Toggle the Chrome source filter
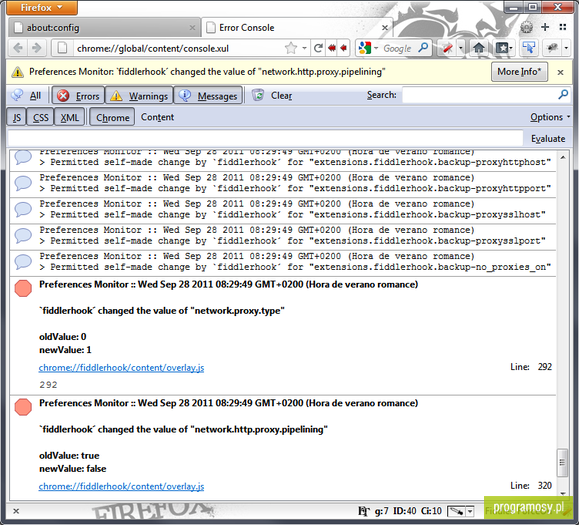The image size is (579, 525). coord(112,117)
